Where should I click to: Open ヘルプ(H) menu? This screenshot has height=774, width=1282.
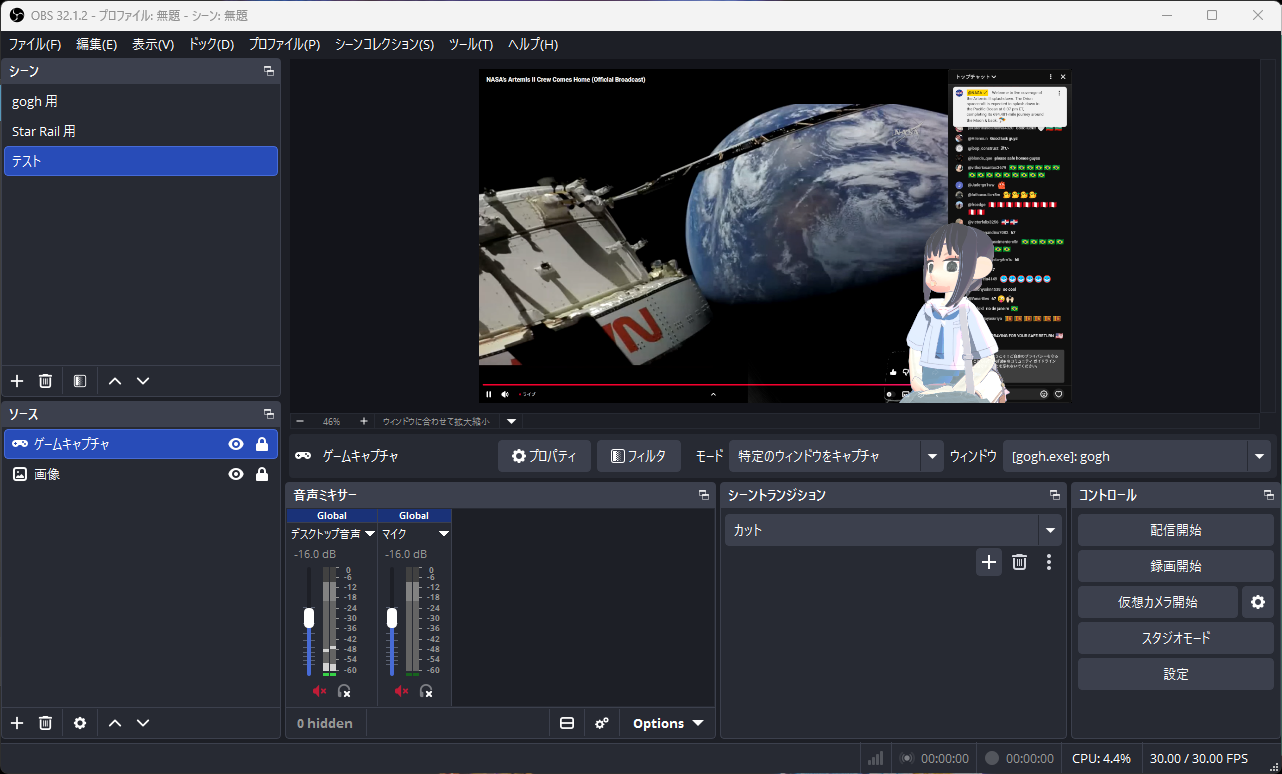(x=533, y=44)
